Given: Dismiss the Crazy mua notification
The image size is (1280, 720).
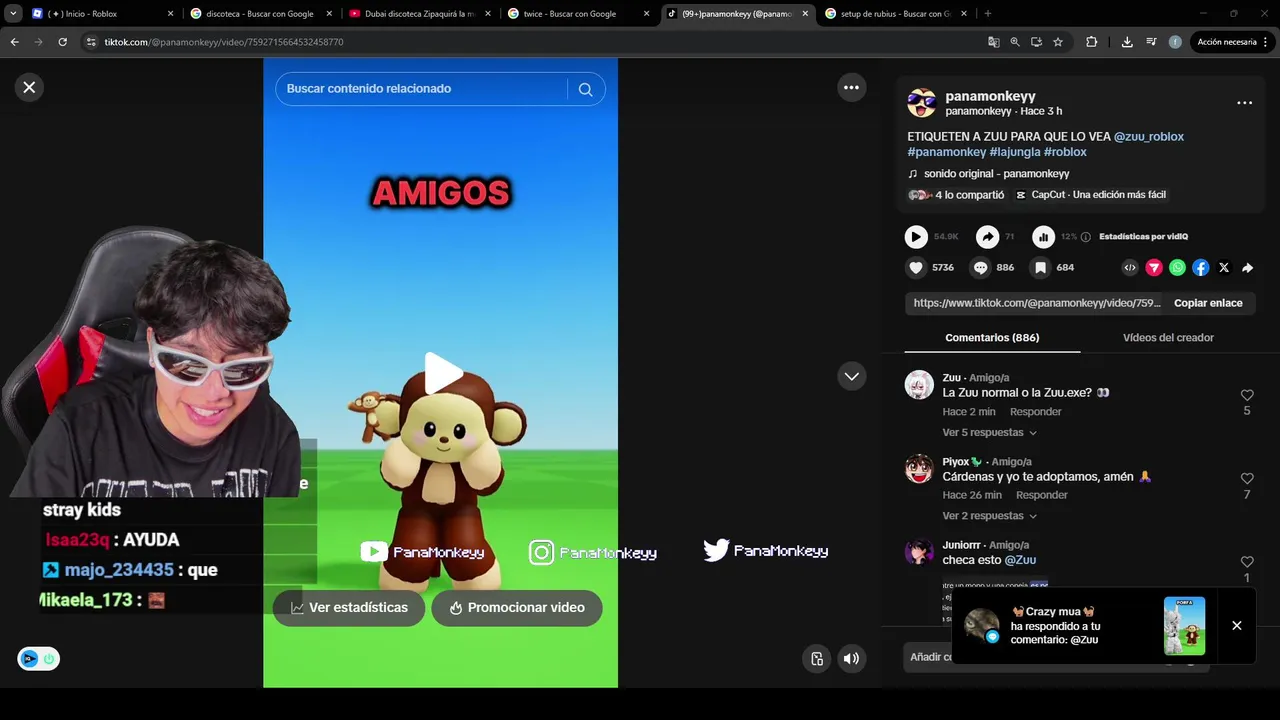Looking at the screenshot, I should [x=1236, y=626].
